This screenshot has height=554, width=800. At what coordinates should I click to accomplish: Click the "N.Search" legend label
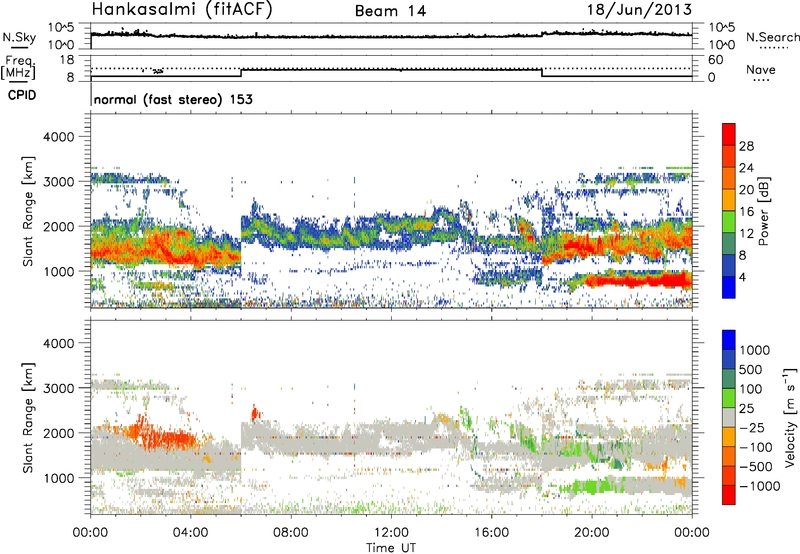[x=772, y=37]
